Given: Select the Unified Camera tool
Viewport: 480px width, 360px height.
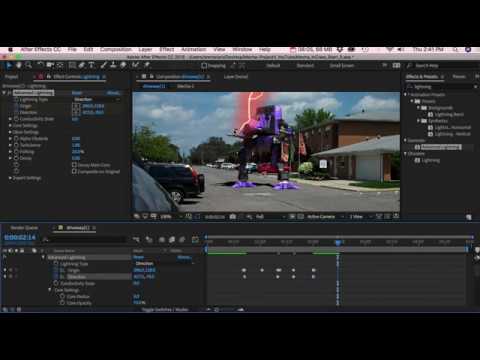Looking at the screenshot, I should coord(50,65).
